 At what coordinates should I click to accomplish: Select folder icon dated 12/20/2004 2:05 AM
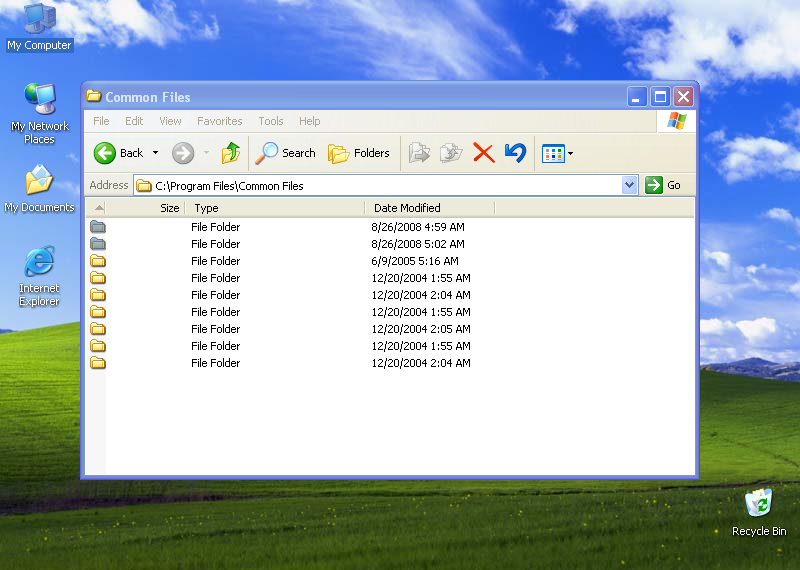(98, 329)
